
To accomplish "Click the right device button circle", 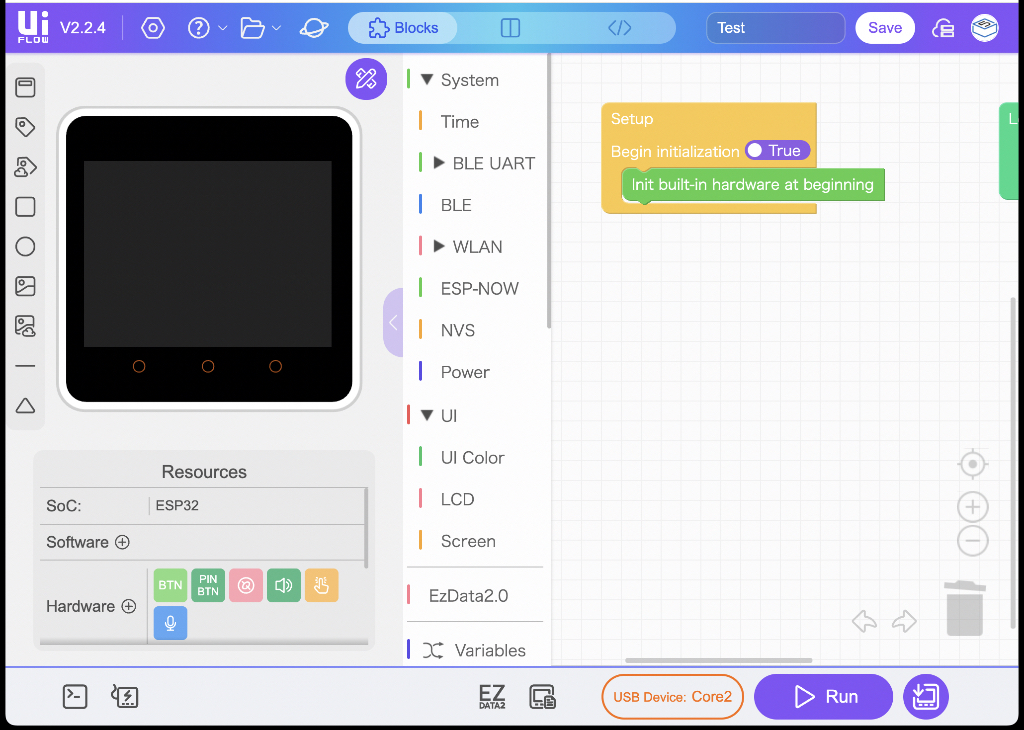I will coord(276,366).
